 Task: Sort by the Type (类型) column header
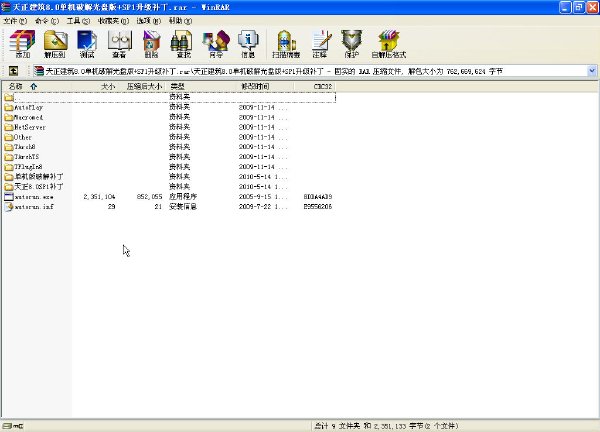(201, 86)
